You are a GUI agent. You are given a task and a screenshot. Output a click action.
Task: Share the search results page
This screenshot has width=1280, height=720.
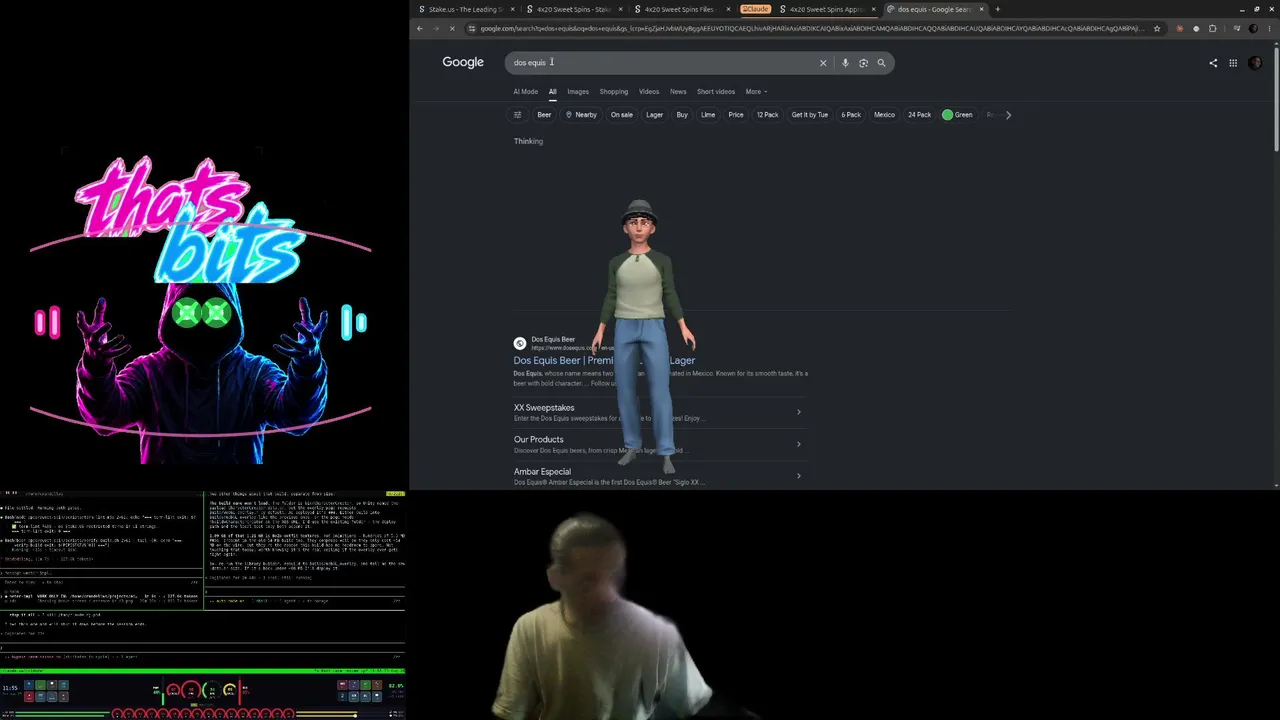pos(1213,63)
